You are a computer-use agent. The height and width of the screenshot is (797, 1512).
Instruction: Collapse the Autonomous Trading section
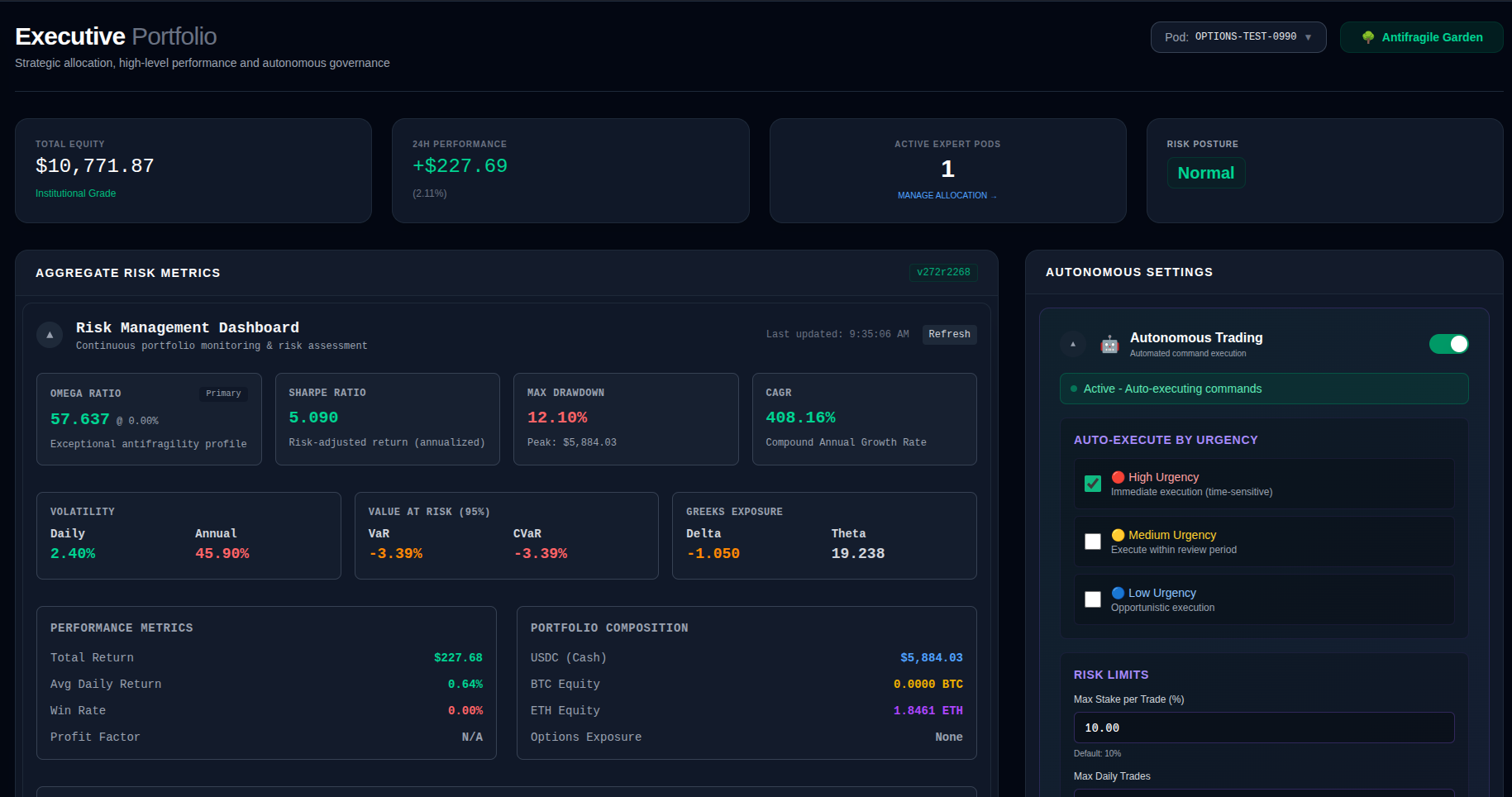tap(1073, 344)
